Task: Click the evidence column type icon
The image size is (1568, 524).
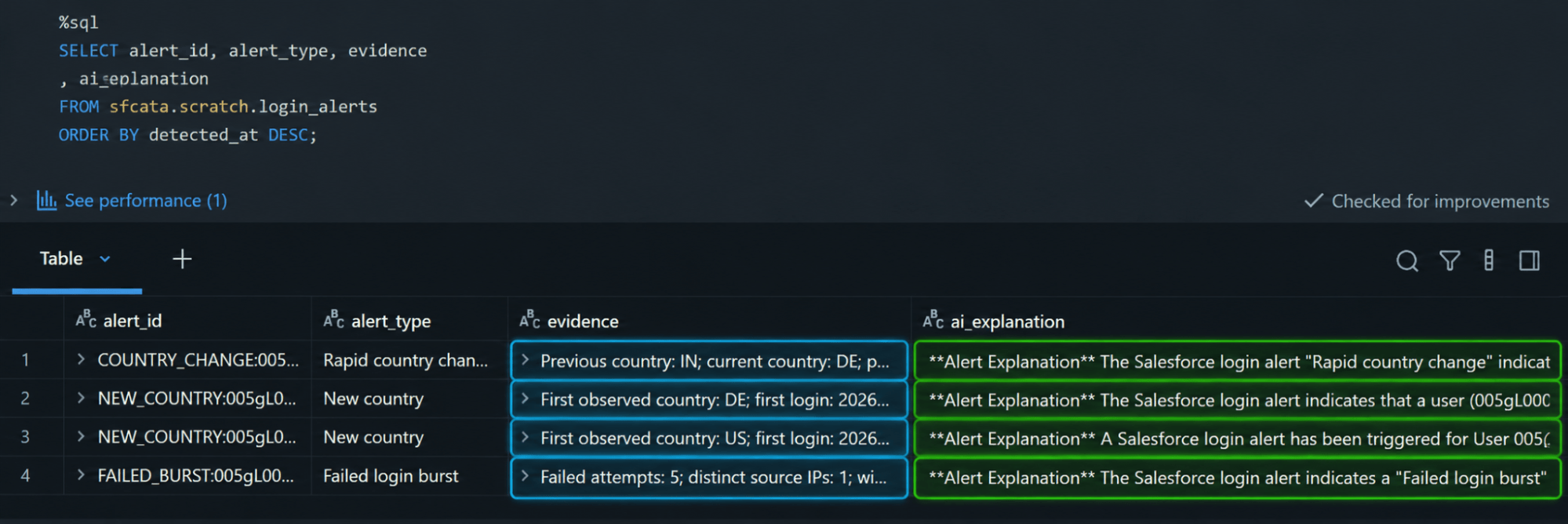Action: [x=529, y=319]
